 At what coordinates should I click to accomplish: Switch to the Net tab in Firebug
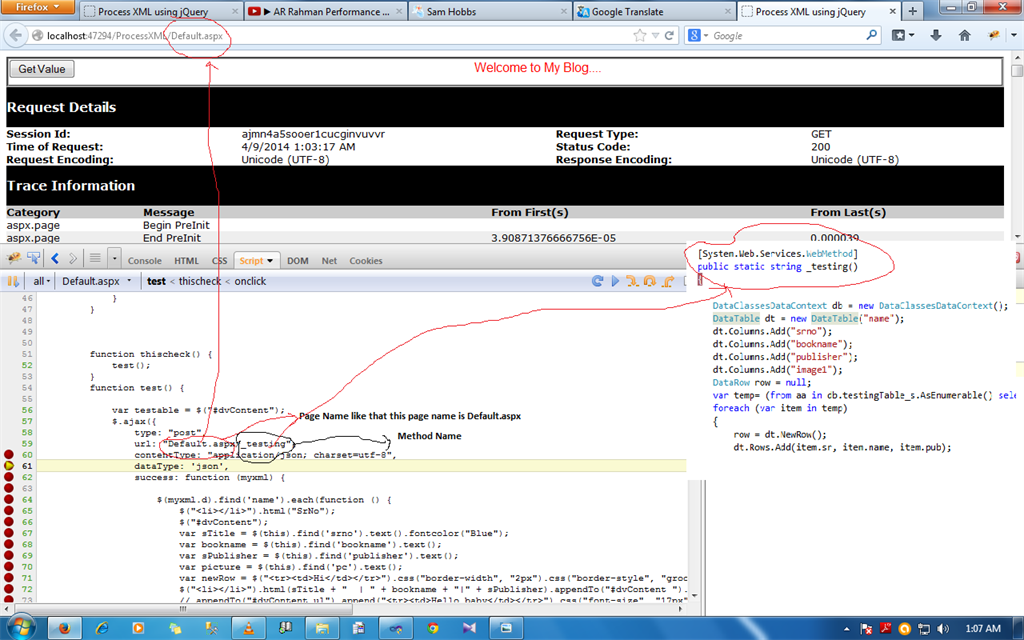coord(329,261)
